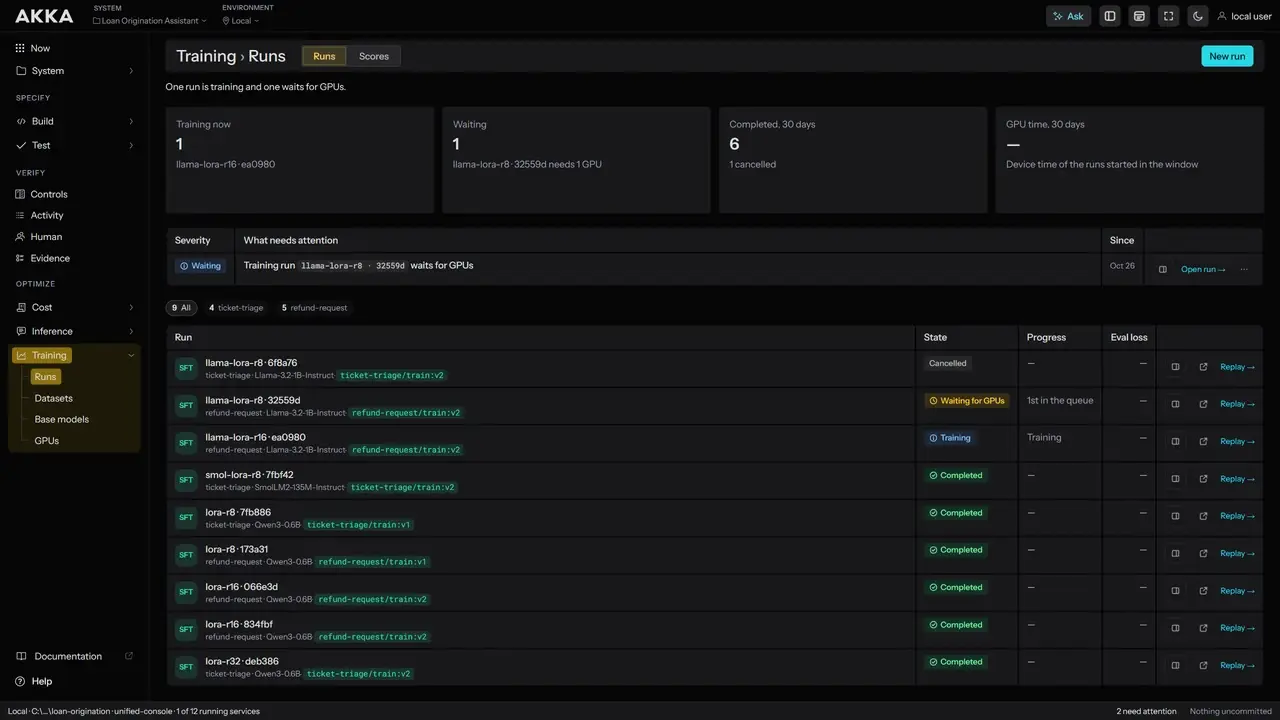1280x720 pixels.
Task: Open lora-r16·834fbf in a new window
Action: coord(1203,628)
